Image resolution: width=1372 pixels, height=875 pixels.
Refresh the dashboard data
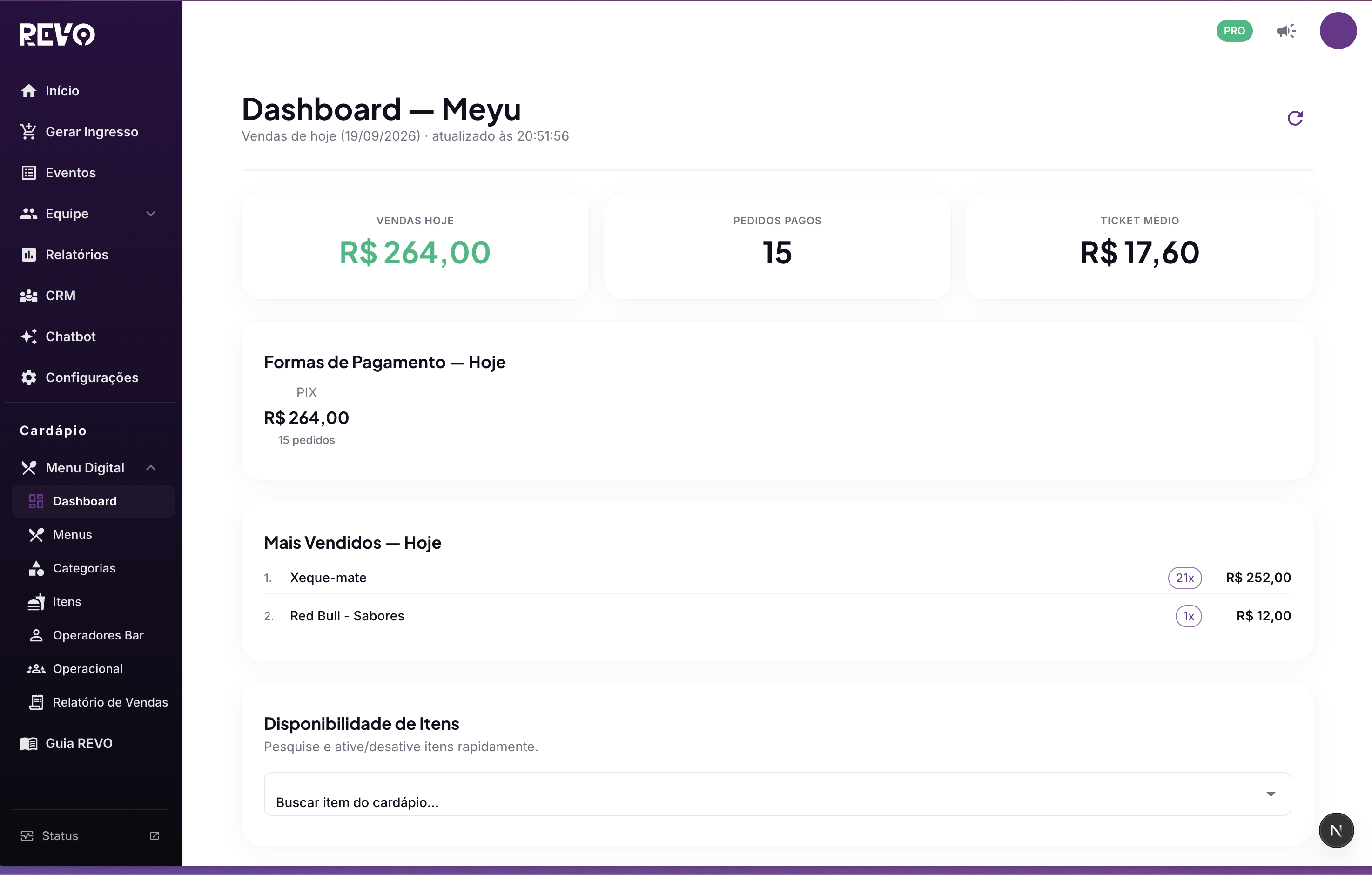coord(1295,118)
